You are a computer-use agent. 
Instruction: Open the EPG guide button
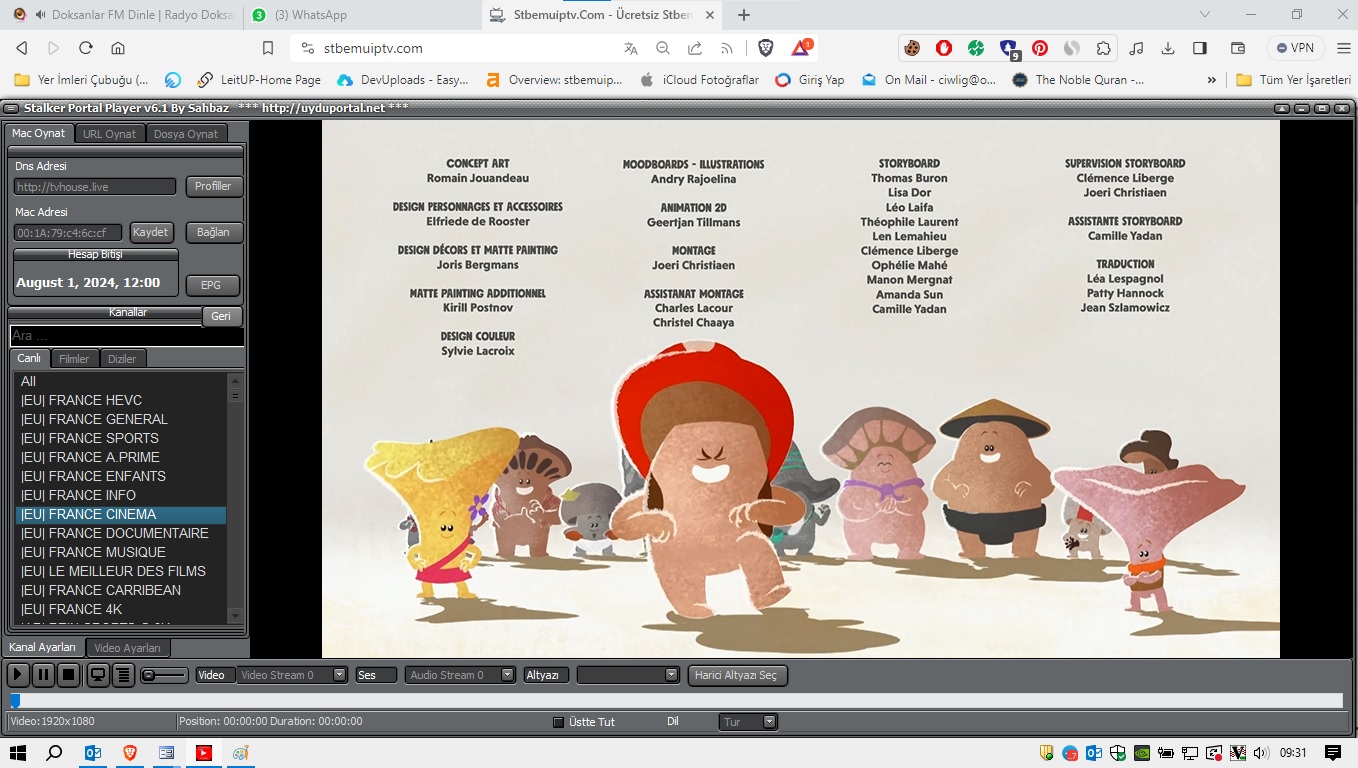(212, 285)
